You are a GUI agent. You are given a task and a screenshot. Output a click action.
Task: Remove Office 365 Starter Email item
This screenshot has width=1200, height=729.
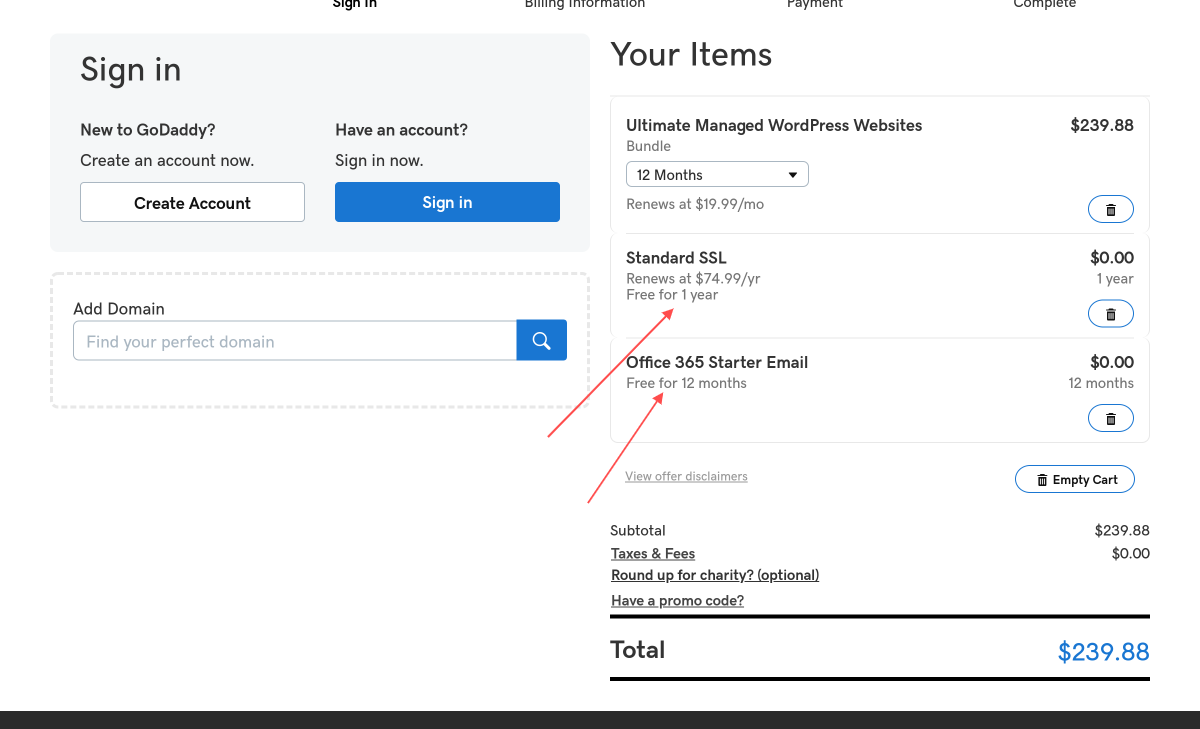(x=1110, y=418)
